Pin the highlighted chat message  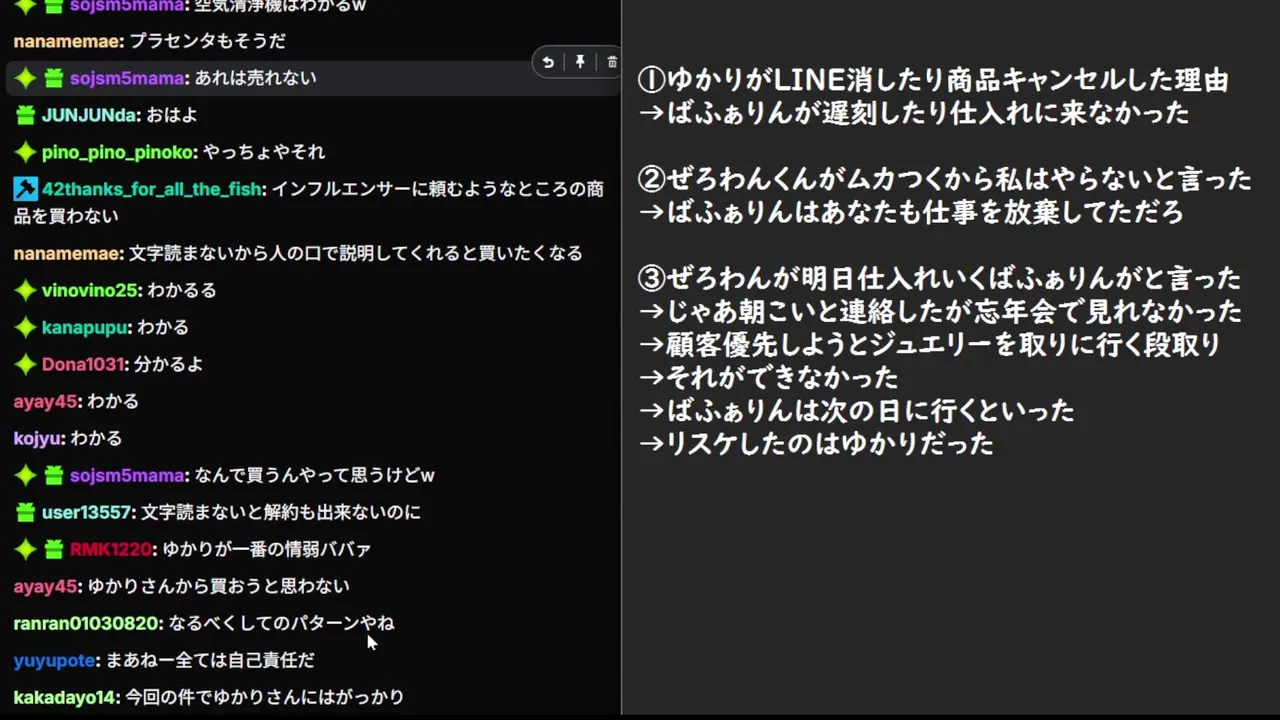(x=580, y=62)
